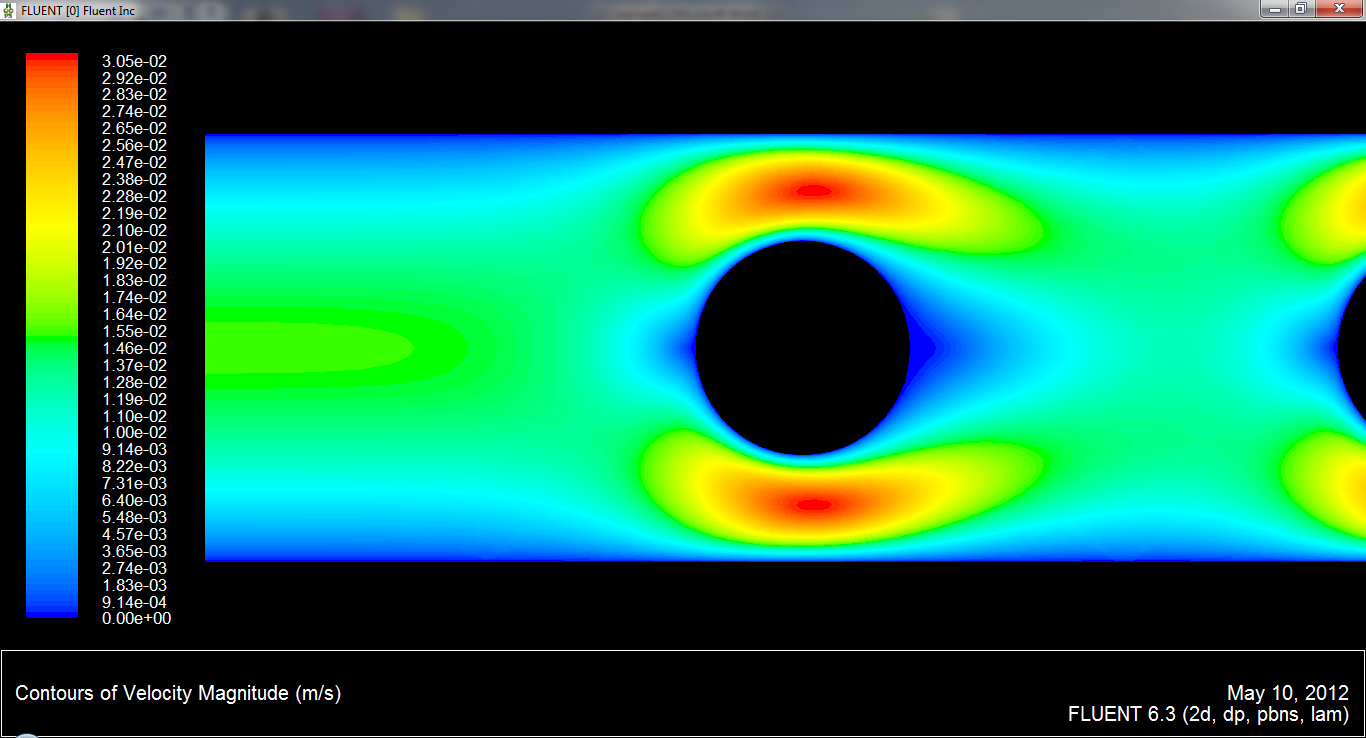The height and width of the screenshot is (738, 1366).
Task: Select legend value 2.01e-02
Action: 135,248
